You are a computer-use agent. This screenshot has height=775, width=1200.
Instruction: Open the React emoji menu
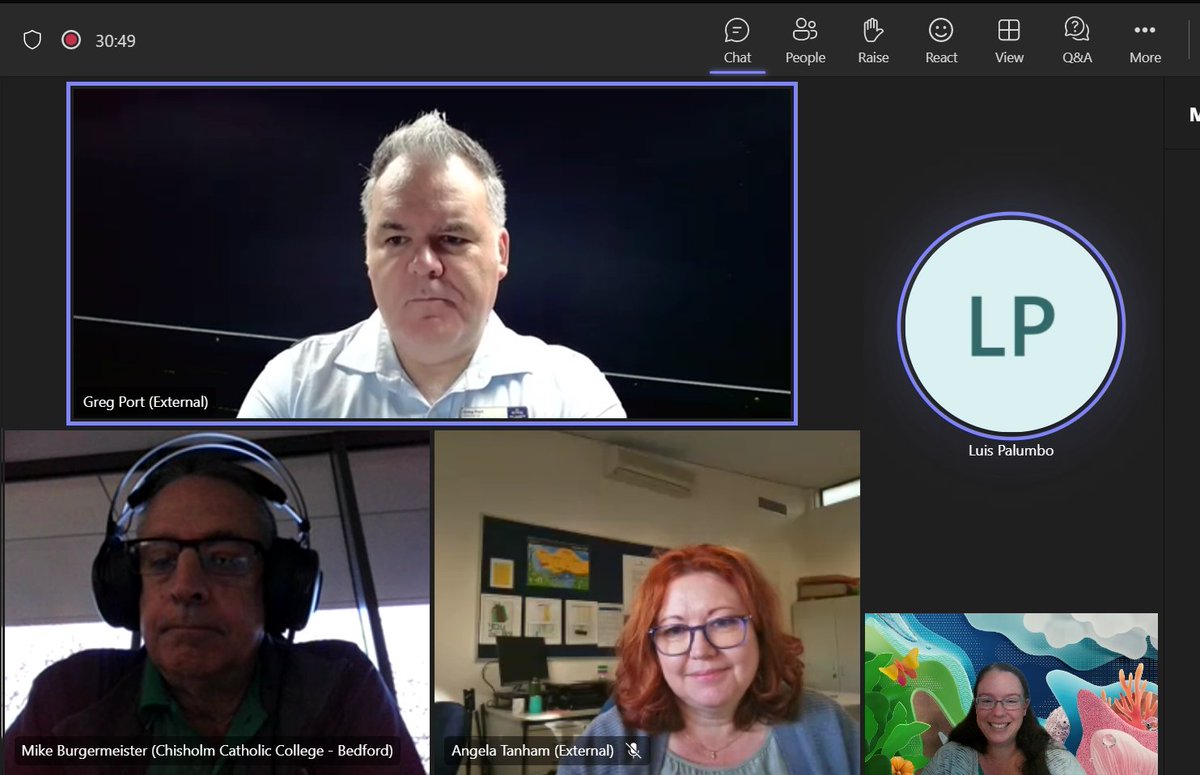coord(941,41)
